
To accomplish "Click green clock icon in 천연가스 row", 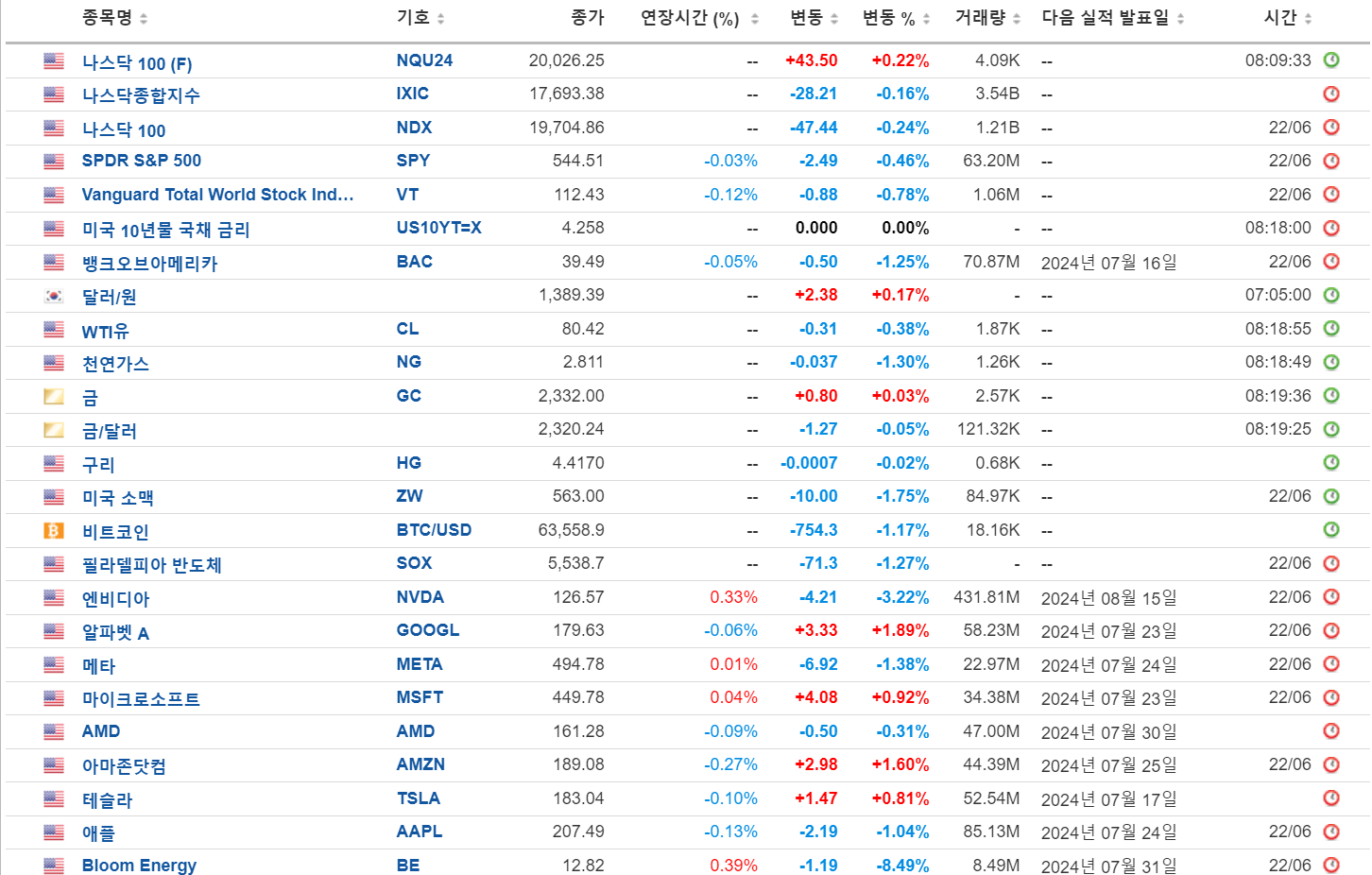I will pyautogui.click(x=1331, y=362).
